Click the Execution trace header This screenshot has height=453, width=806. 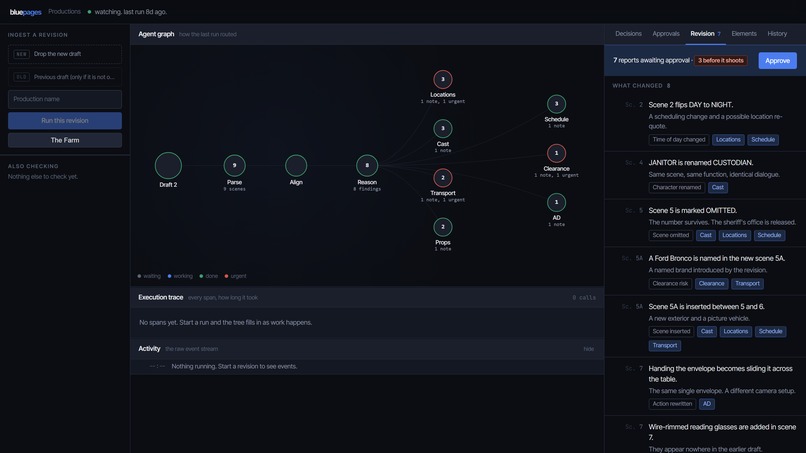pos(367,298)
